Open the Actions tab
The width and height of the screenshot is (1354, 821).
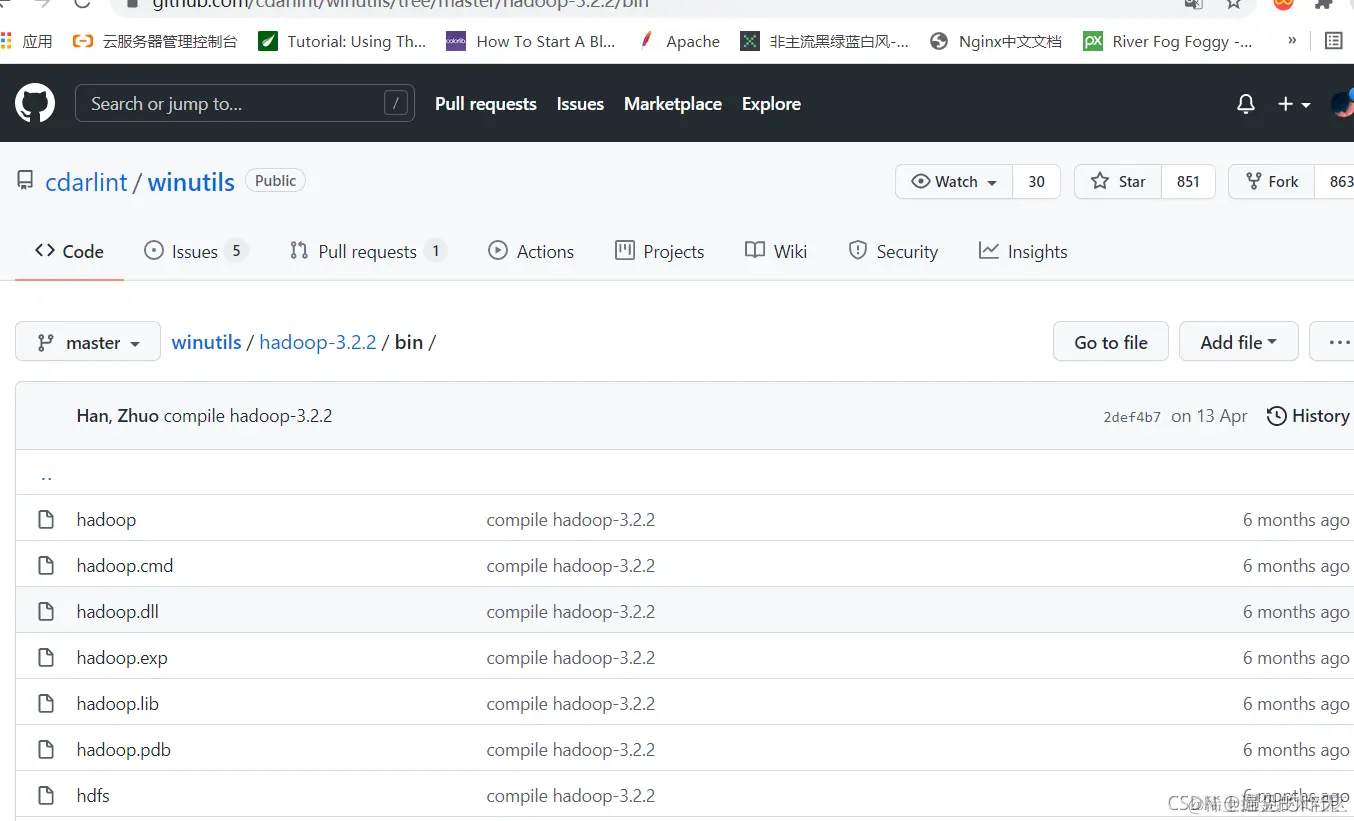tap(531, 251)
